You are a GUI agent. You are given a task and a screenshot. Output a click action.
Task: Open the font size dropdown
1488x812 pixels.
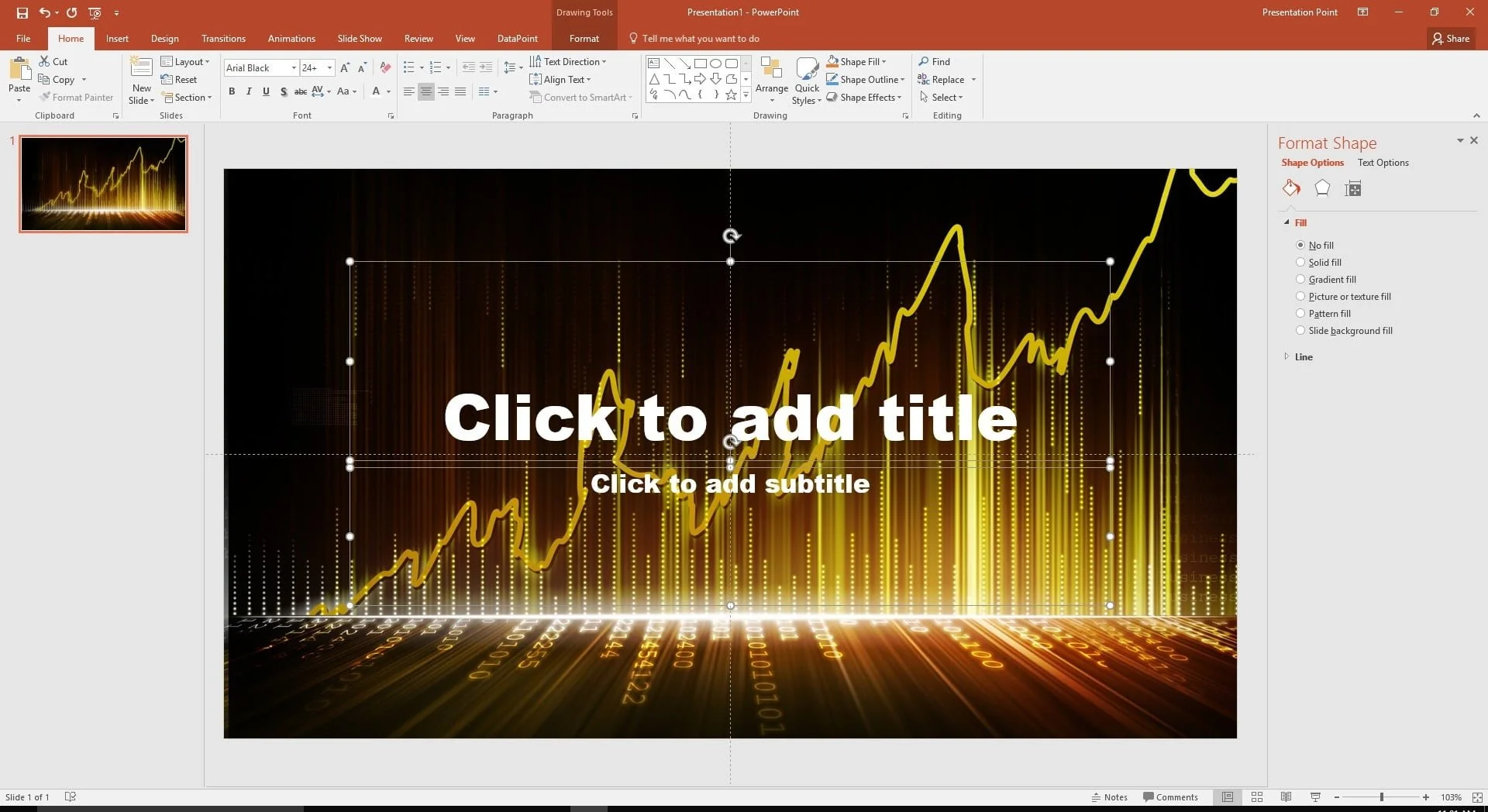click(x=329, y=67)
